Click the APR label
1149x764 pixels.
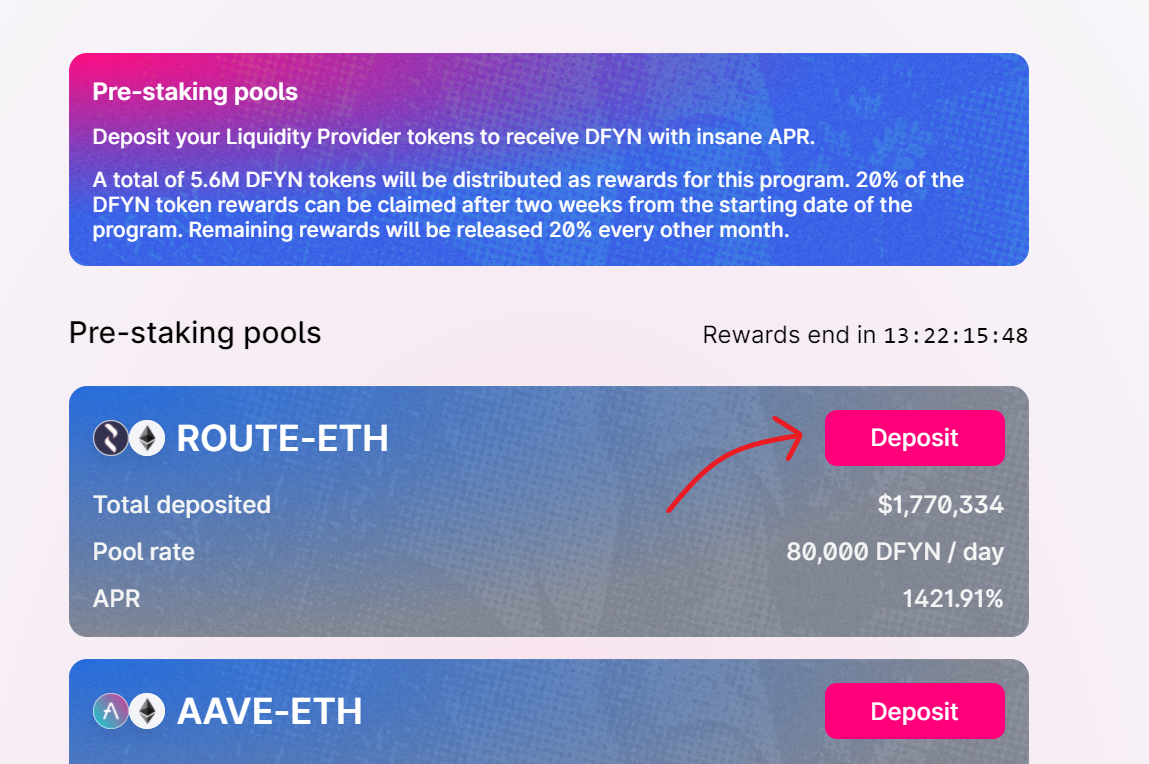pyautogui.click(x=117, y=599)
